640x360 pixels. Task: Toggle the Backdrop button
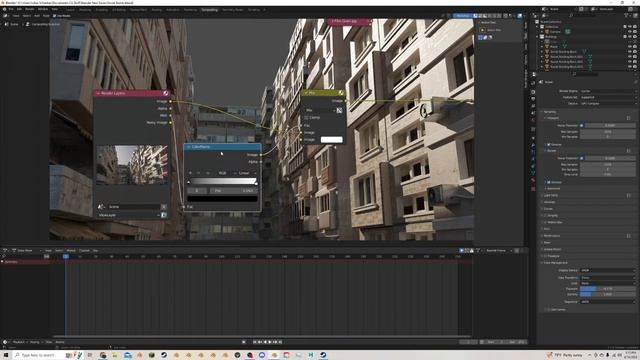(x=462, y=16)
